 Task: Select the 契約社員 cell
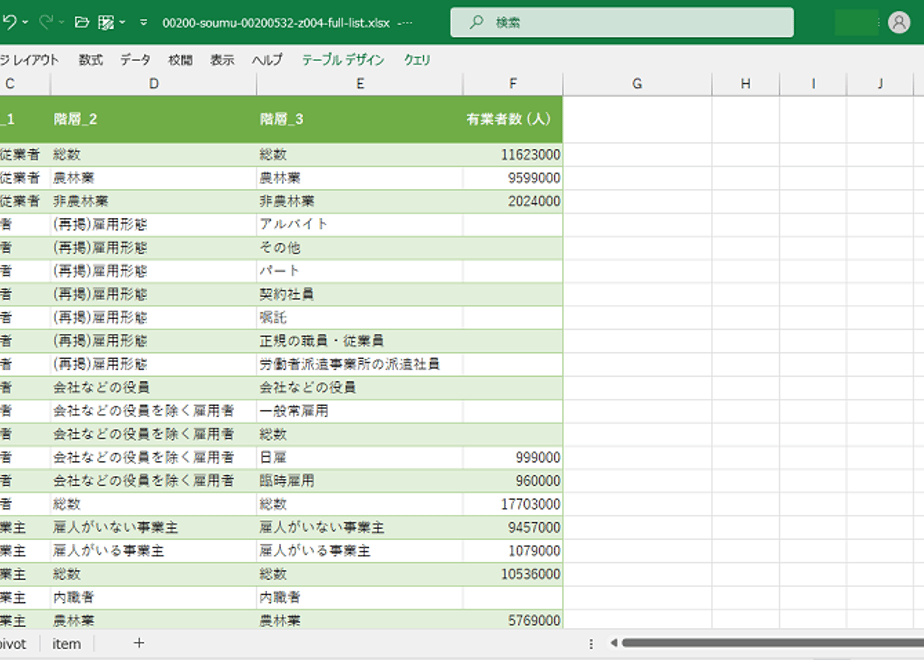[360, 294]
